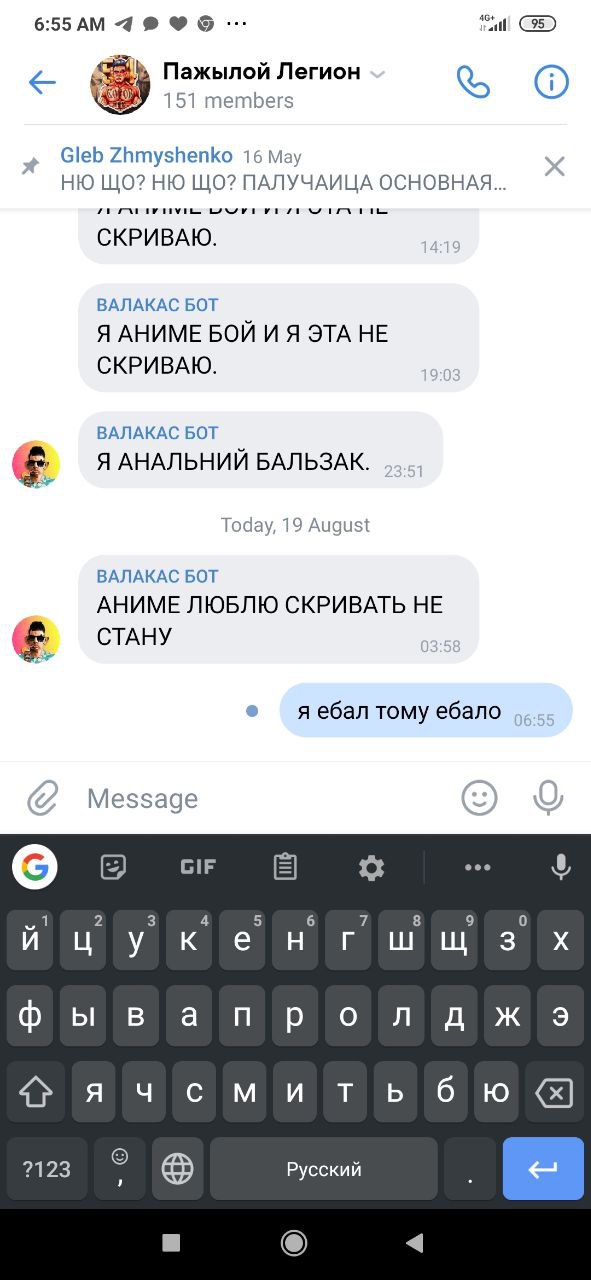Tap the back arrow icon
The width and height of the screenshot is (591, 1280).
click(x=42, y=82)
